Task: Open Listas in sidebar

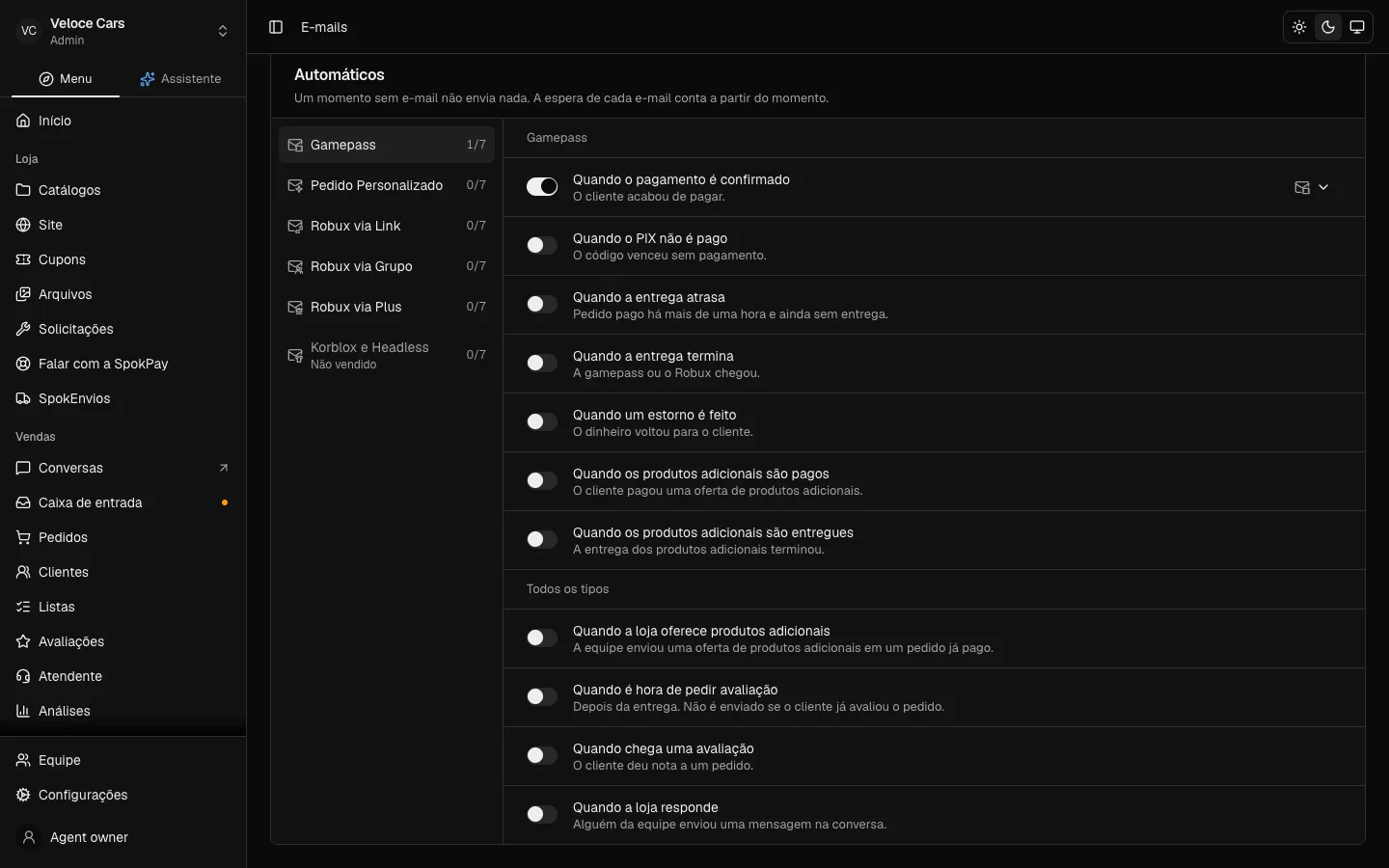Action: coord(123,607)
